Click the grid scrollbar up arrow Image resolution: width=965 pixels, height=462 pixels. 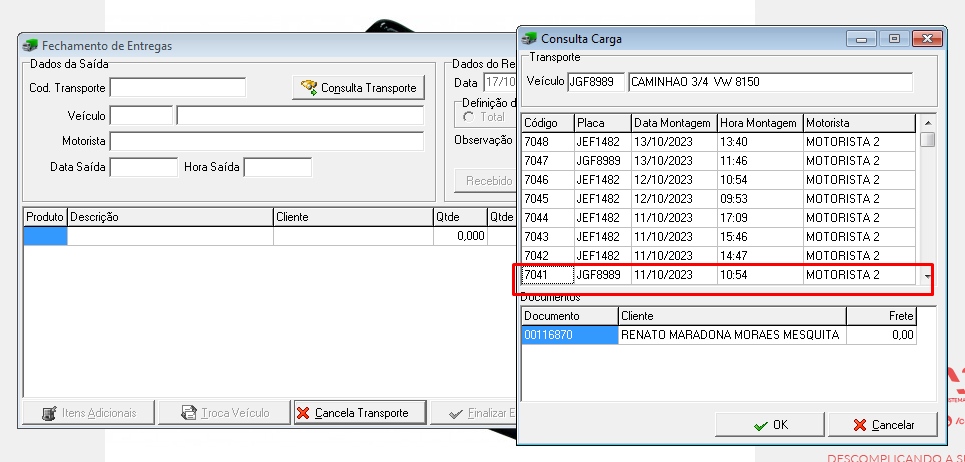tap(928, 121)
